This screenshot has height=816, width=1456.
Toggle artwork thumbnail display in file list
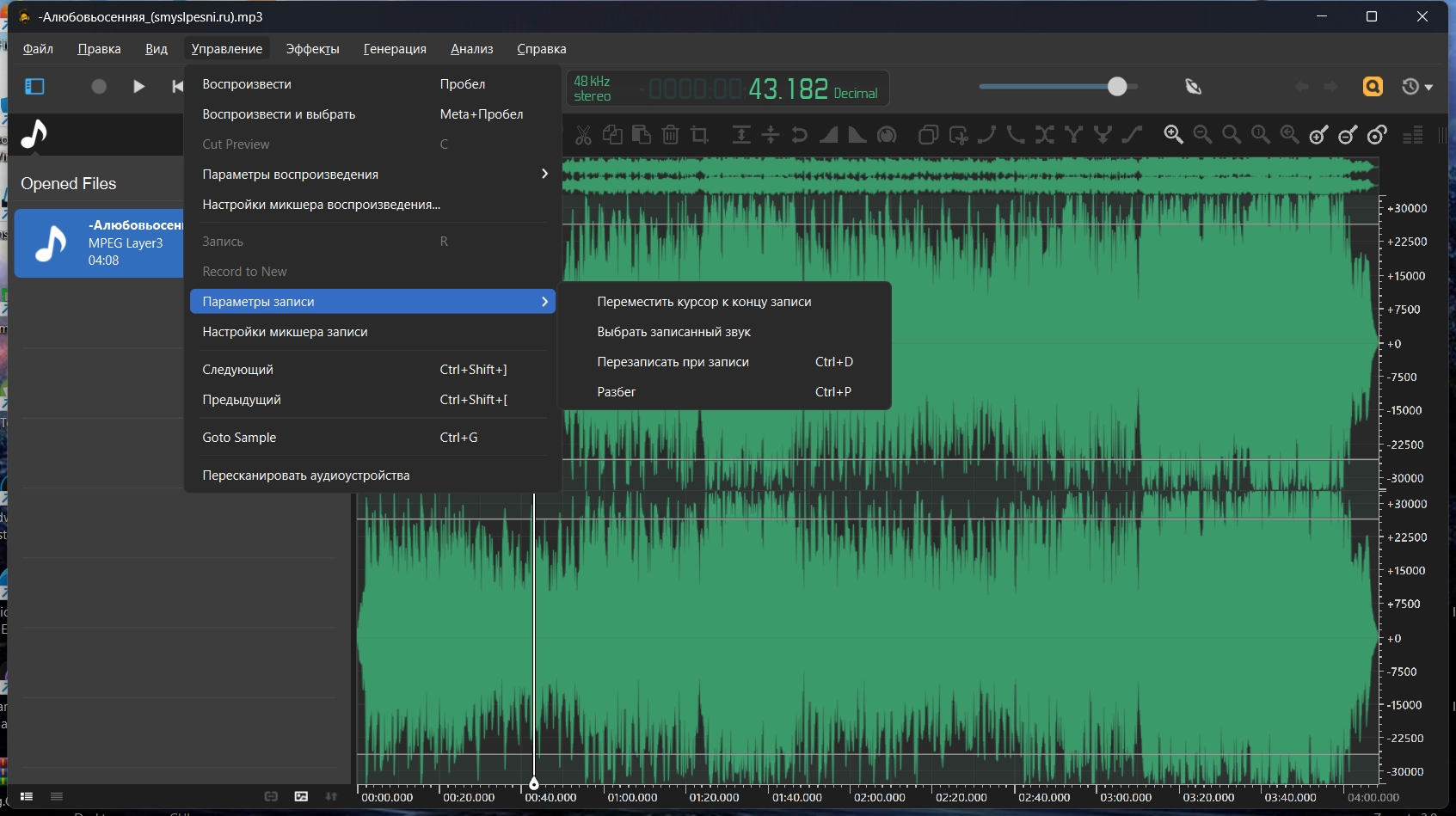point(301,796)
